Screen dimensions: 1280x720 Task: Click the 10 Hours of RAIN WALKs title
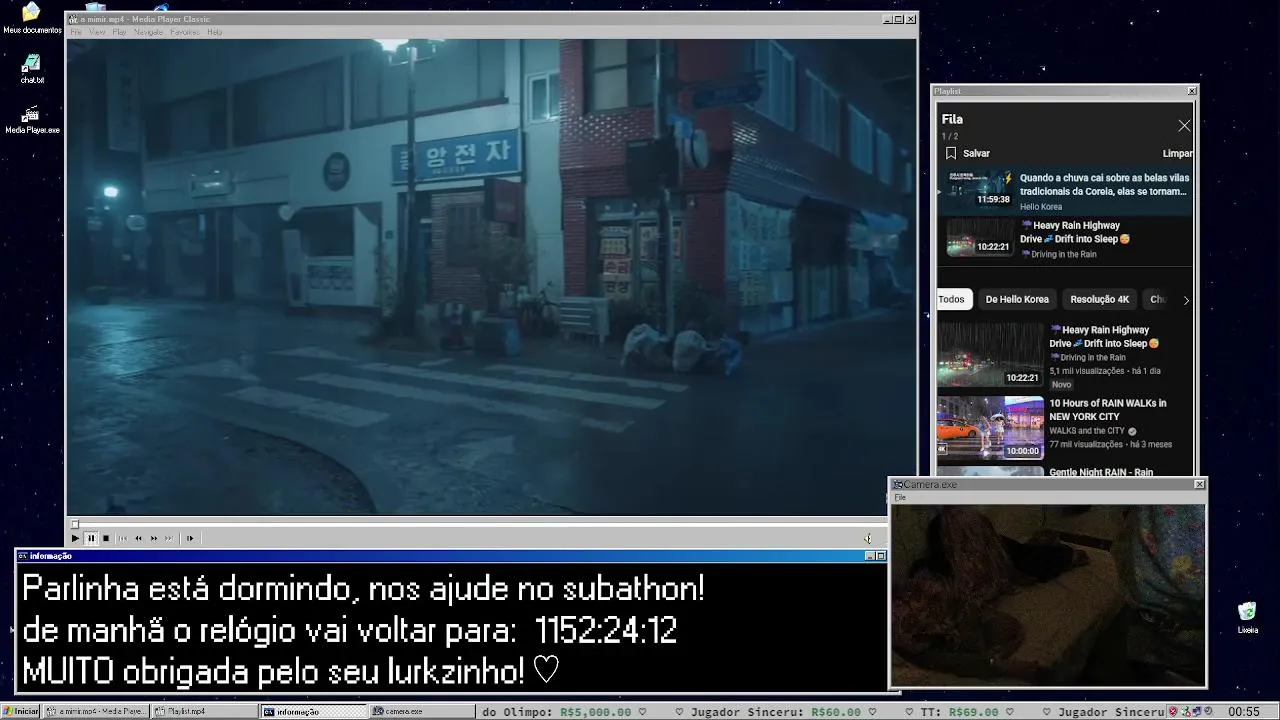(1107, 410)
